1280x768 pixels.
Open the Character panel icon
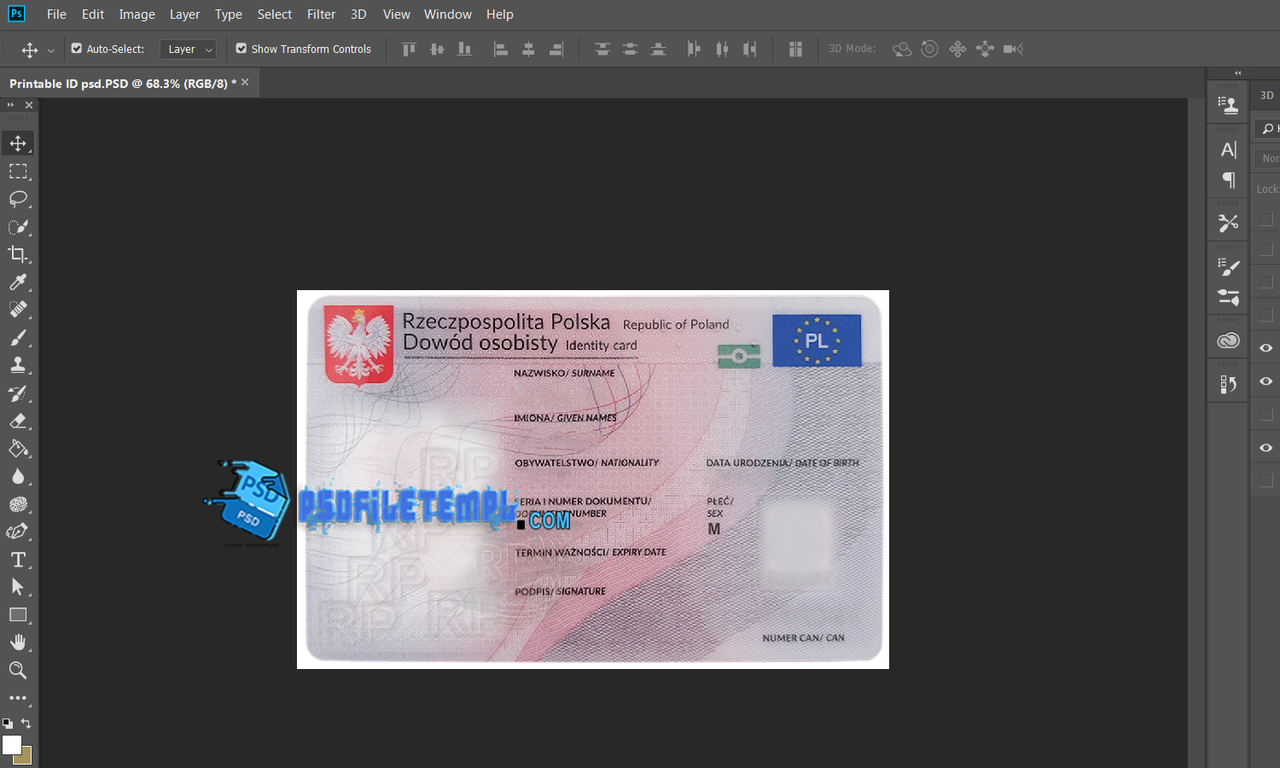click(x=1229, y=150)
